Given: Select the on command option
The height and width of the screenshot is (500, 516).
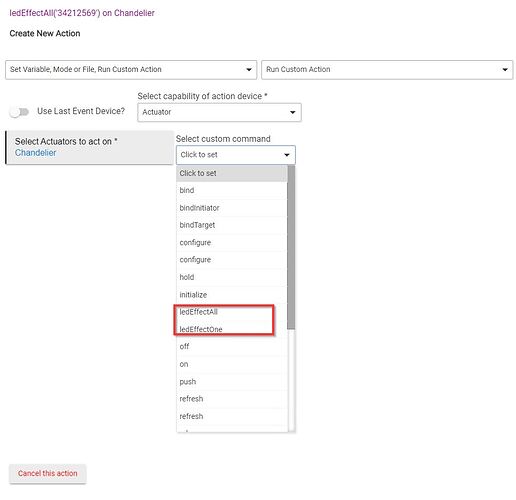Looking at the screenshot, I should [x=231, y=364].
